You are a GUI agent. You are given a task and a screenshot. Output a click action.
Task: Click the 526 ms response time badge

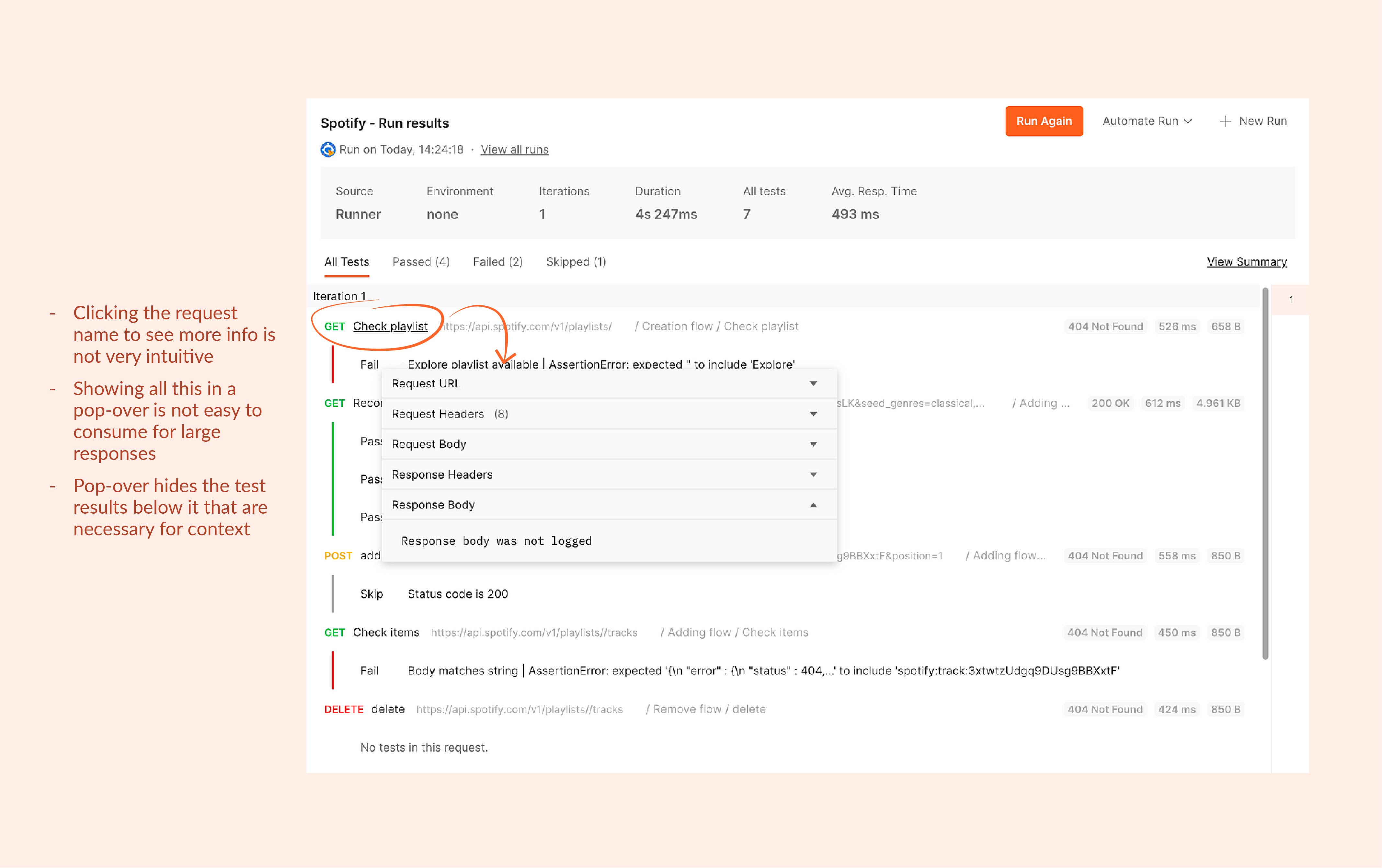coord(1177,326)
